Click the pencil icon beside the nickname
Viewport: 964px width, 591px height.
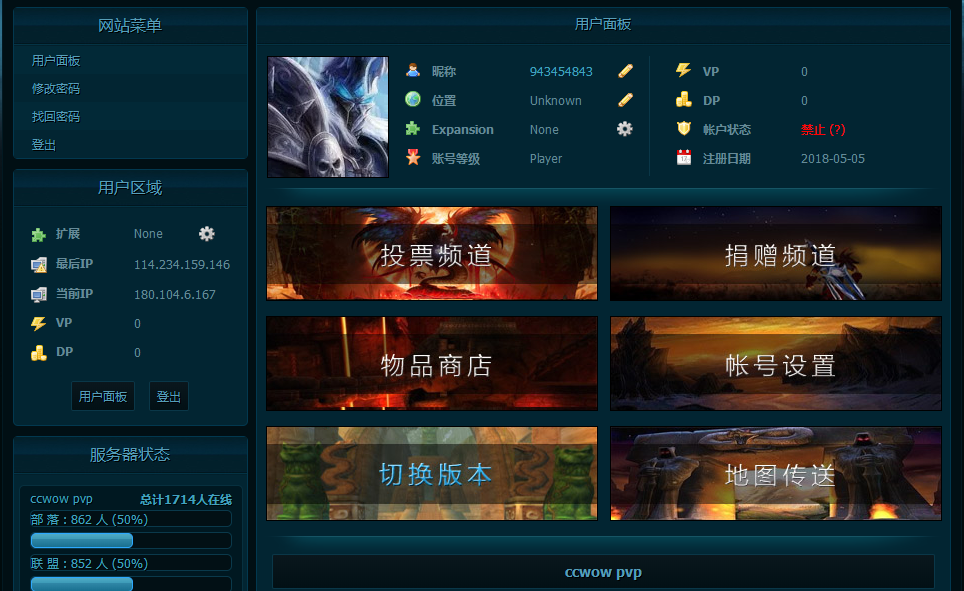625,71
